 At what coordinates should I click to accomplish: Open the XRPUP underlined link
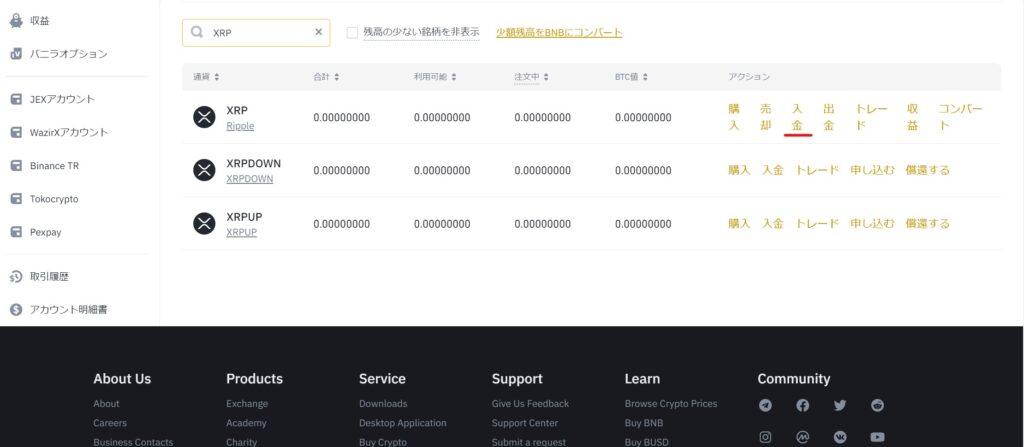click(242, 232)
